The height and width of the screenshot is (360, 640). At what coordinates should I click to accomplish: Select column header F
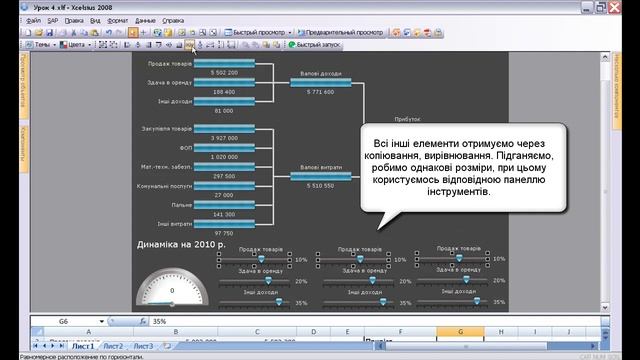[x=400, y=332]
